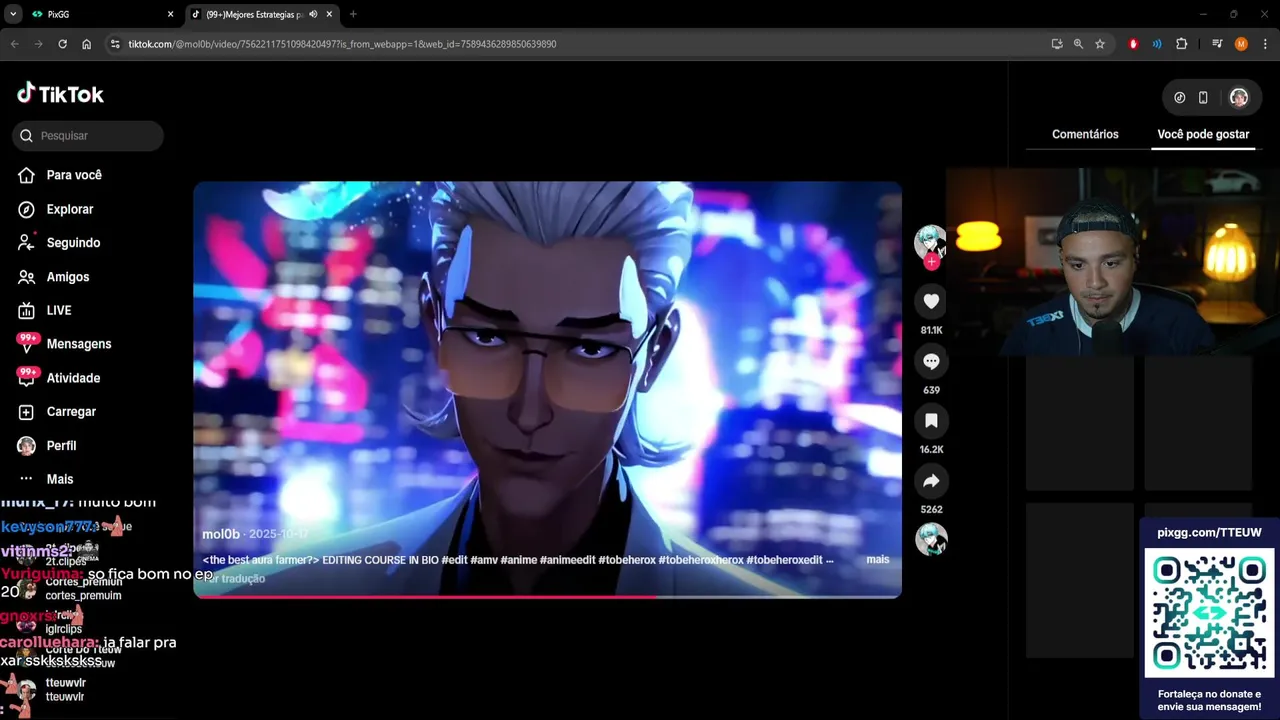
Task: Follow creator using red plus badge
Action: tap(931, 262)
